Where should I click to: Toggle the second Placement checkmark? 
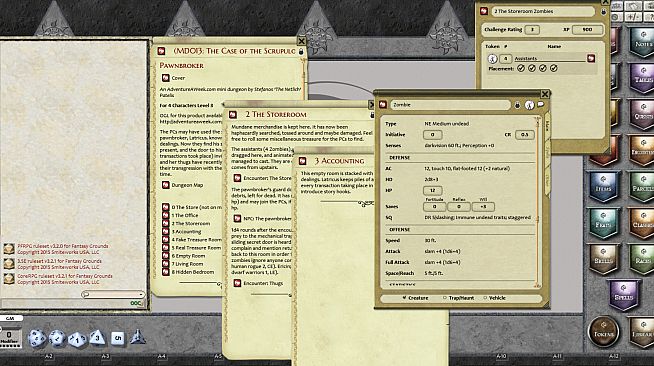532,68
